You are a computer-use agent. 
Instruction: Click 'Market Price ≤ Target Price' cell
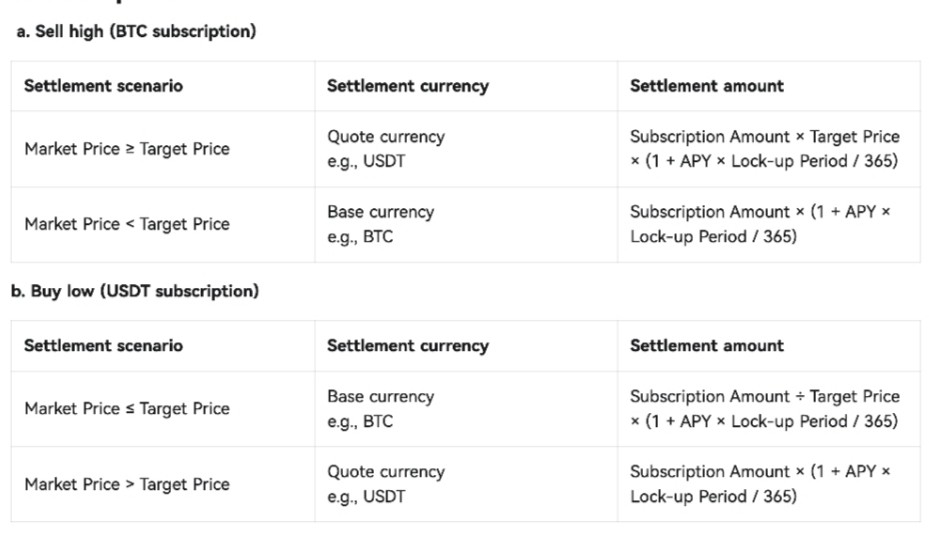click(127, 409)
